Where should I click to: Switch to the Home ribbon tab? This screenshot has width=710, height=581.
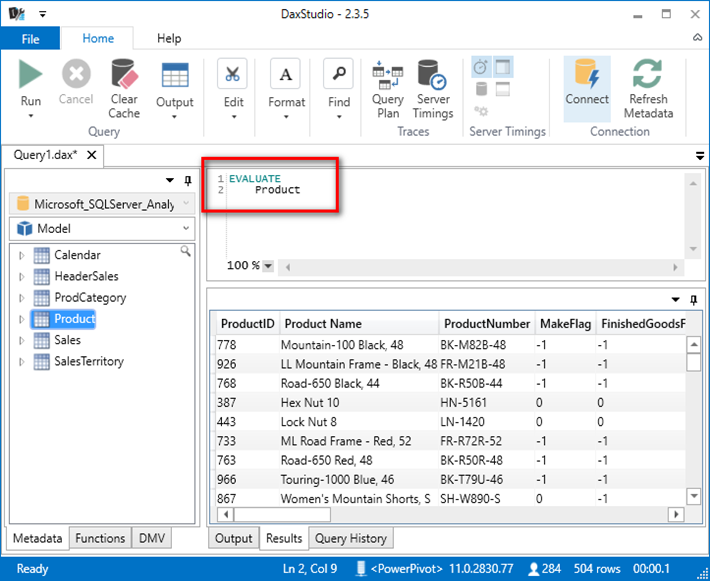pyautogui.click(x=98, y=38)
